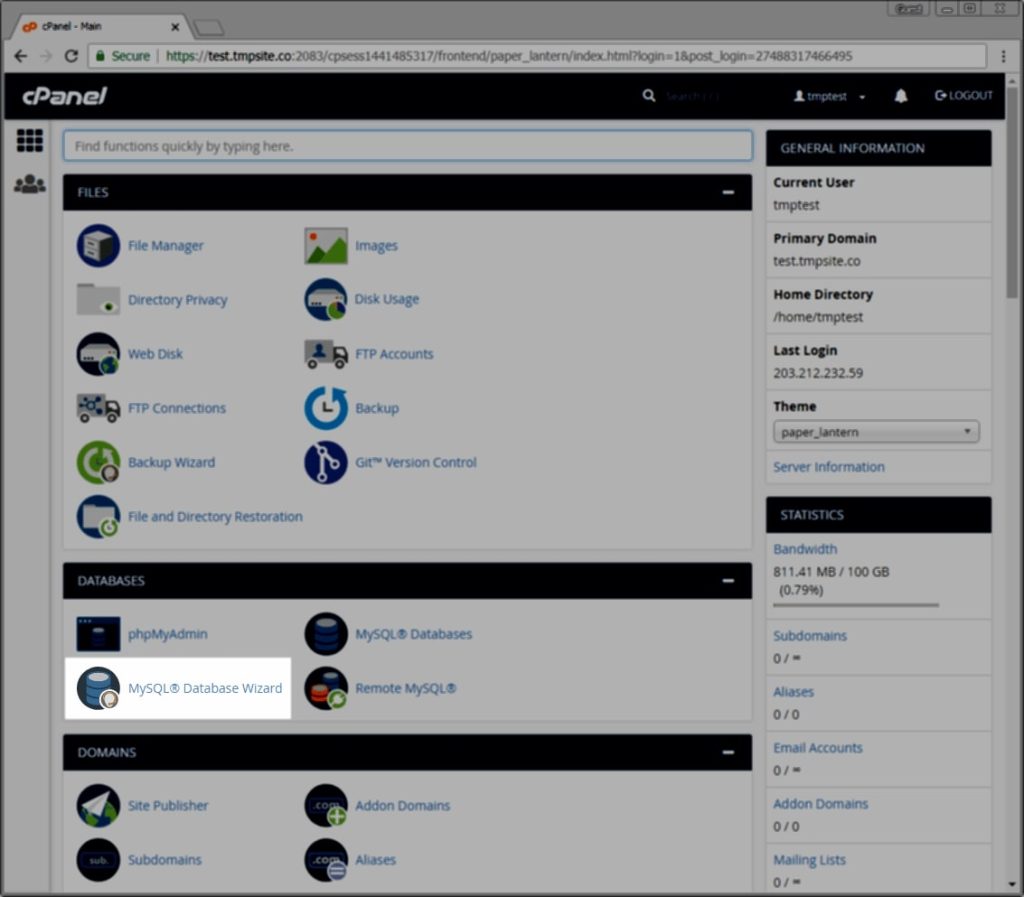This screenshot has height=897, width=1024.
Task: Open the Images icon
Action: coord(325,245)
